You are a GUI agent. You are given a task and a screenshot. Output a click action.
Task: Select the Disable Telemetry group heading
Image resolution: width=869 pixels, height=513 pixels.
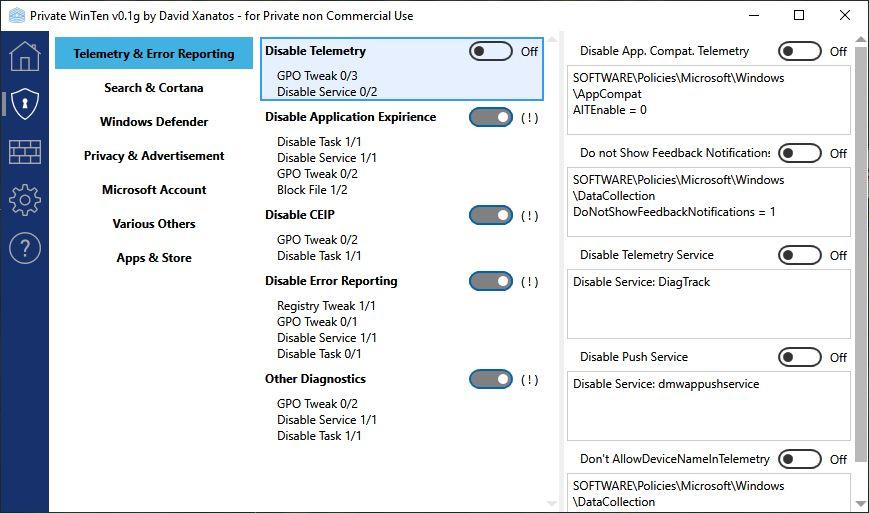click(315, 51)
